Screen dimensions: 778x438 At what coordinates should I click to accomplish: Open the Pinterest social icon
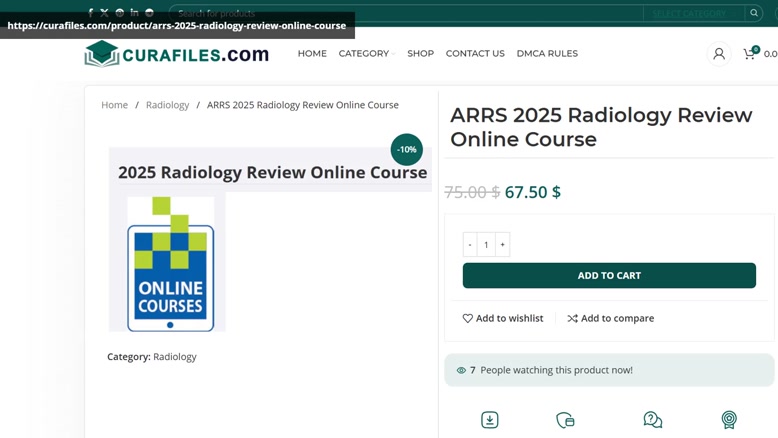point(120,12)
